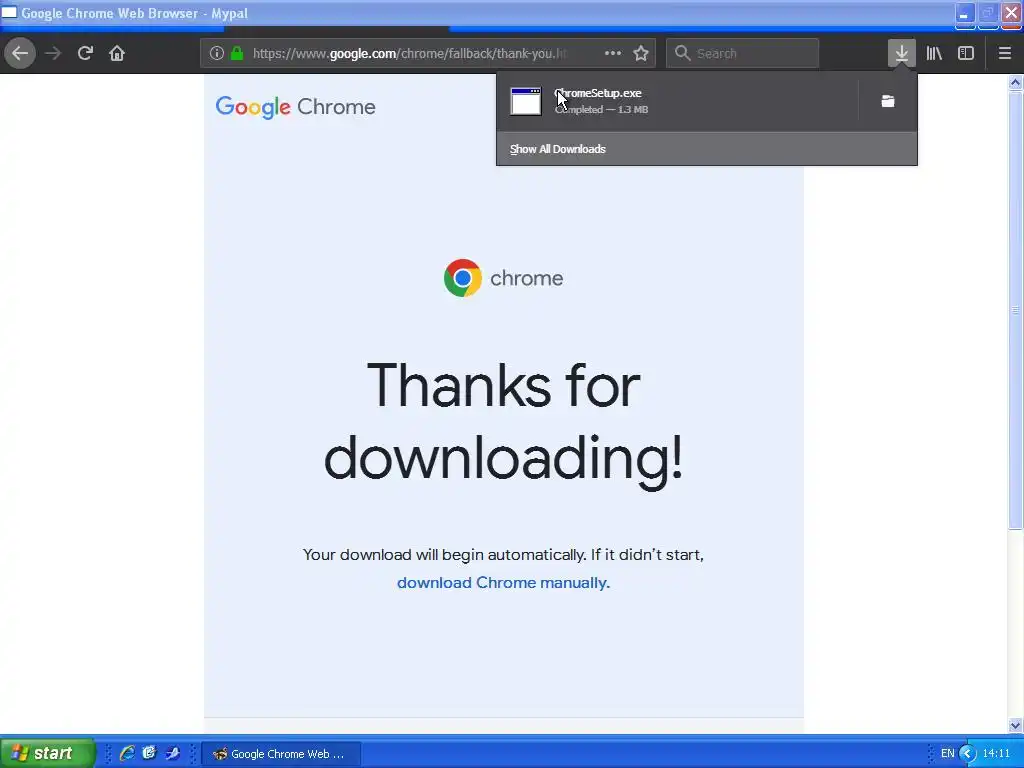Bookmark this page with the star
Image resolution: width=1024 pixels, height=768 pixels.
click(641, 53)
